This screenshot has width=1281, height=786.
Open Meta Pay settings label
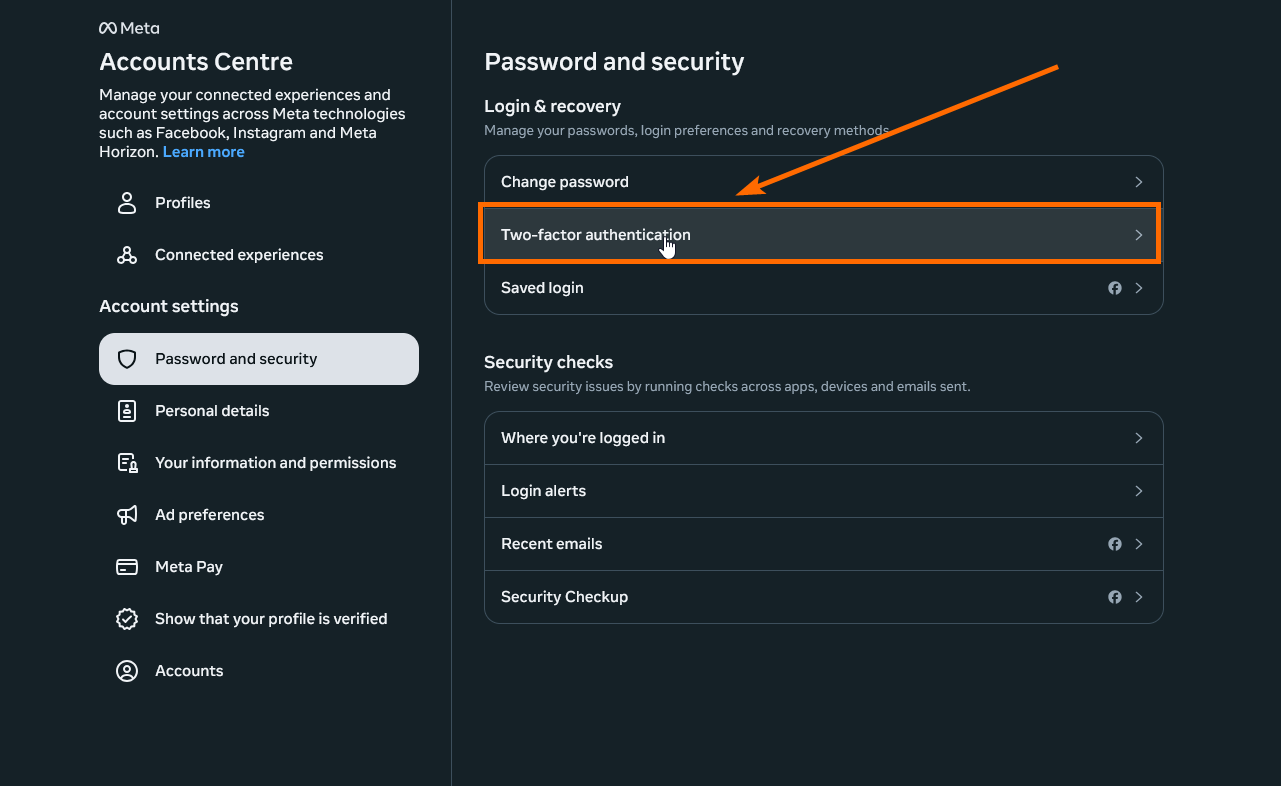tap(189, 567)
